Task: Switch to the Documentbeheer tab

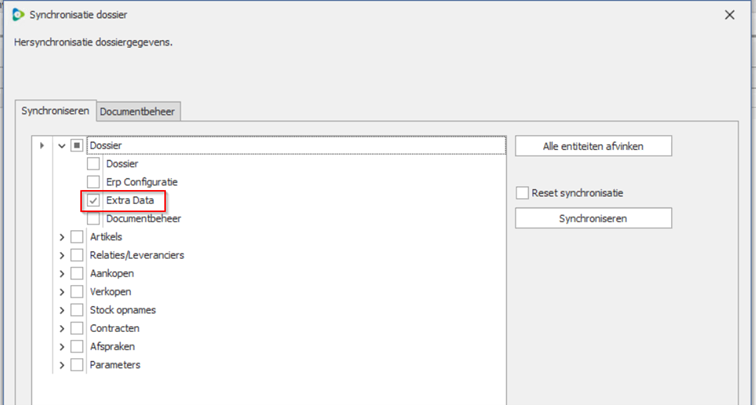Action: pos(138,112)
